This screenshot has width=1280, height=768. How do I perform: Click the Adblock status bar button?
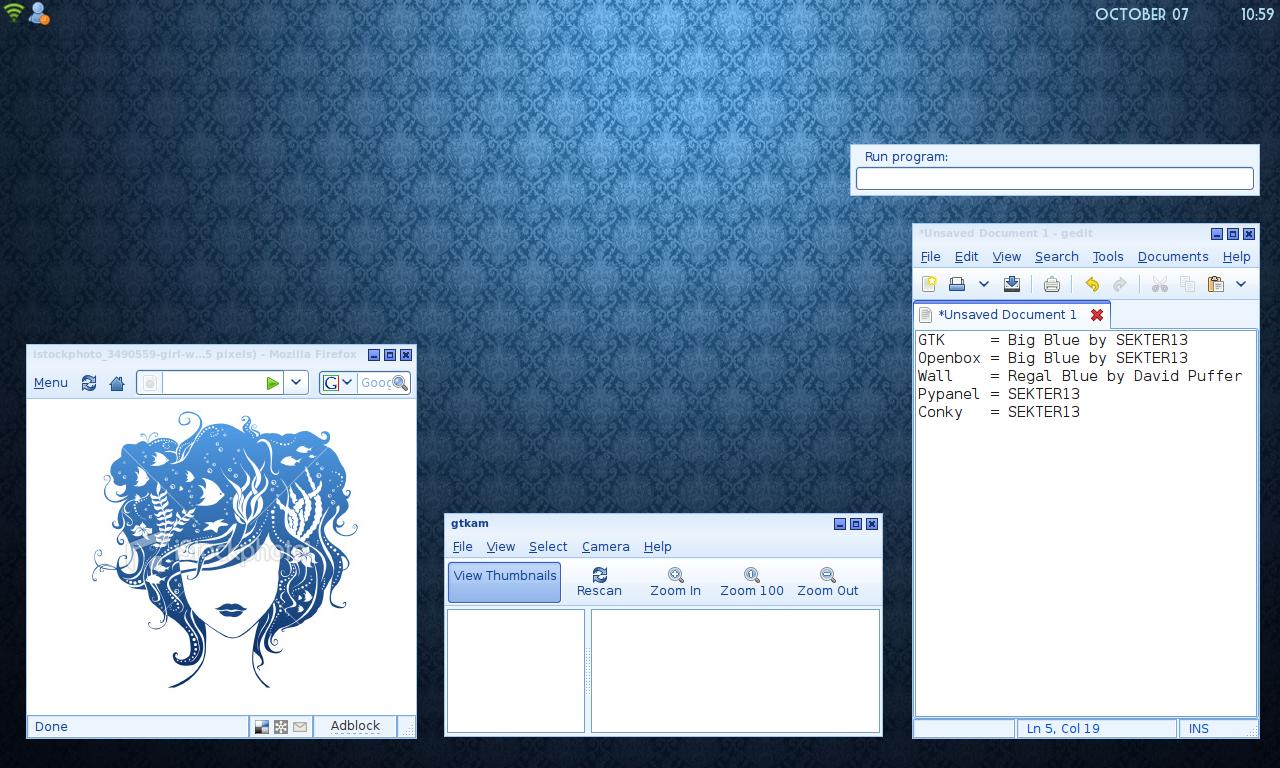tap(355, 727)
